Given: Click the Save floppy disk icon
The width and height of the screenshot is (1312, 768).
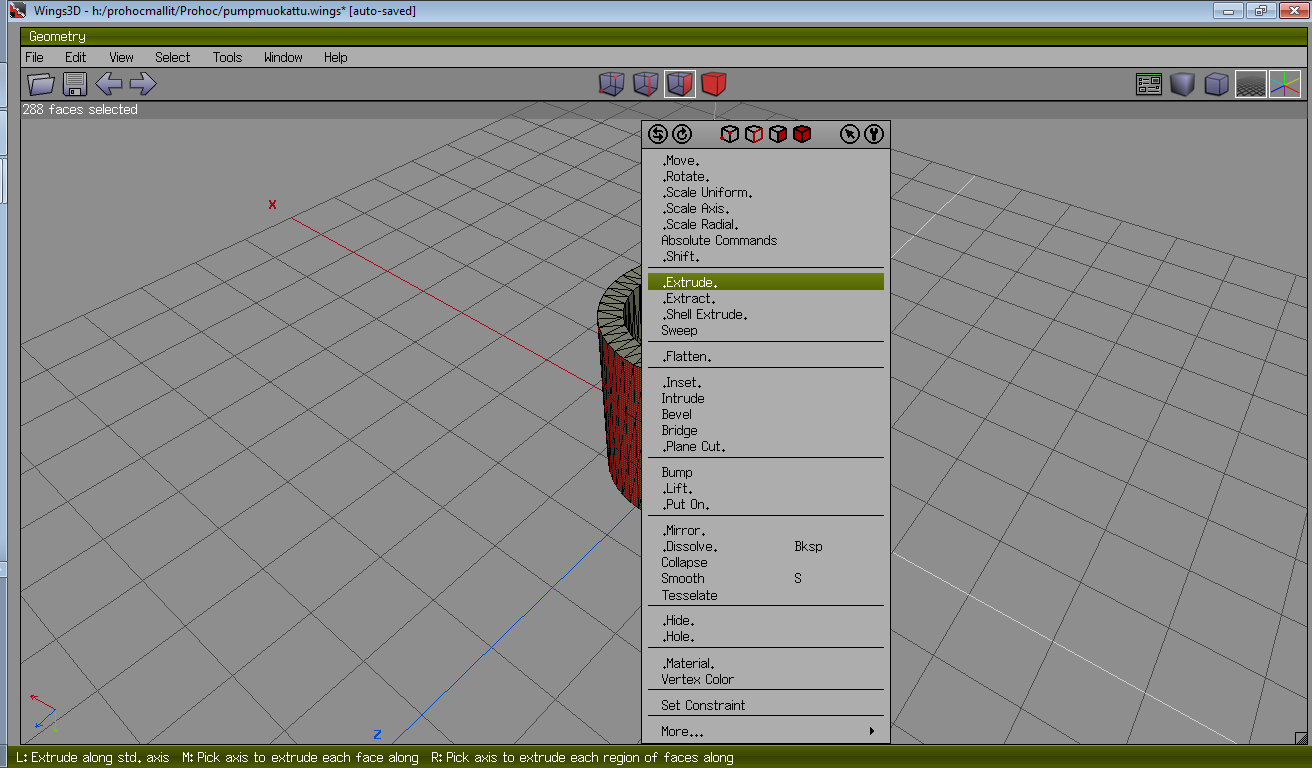Looking at the screenshot, I should [75, 84].
